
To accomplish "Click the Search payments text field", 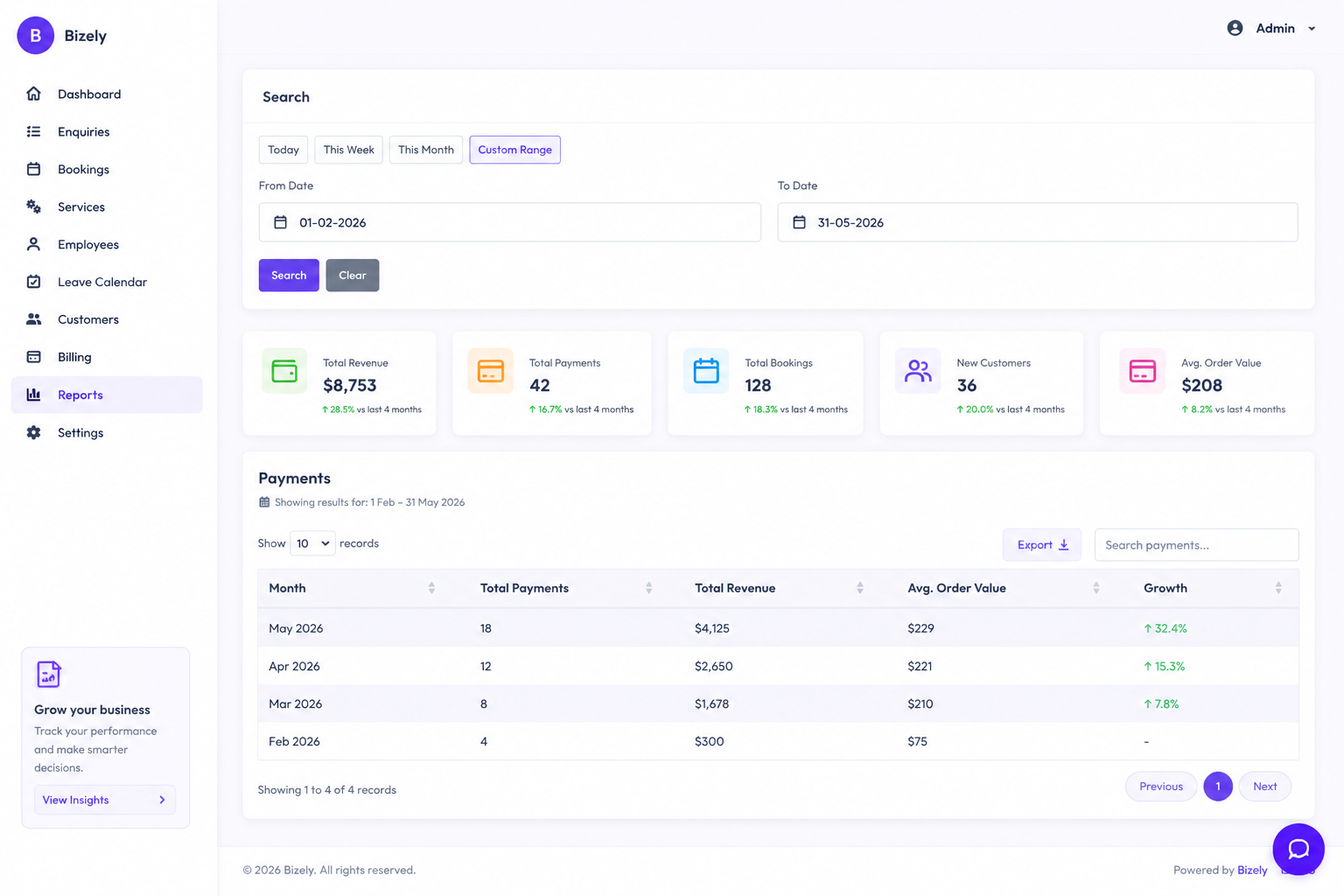I will click(1196, 545).
